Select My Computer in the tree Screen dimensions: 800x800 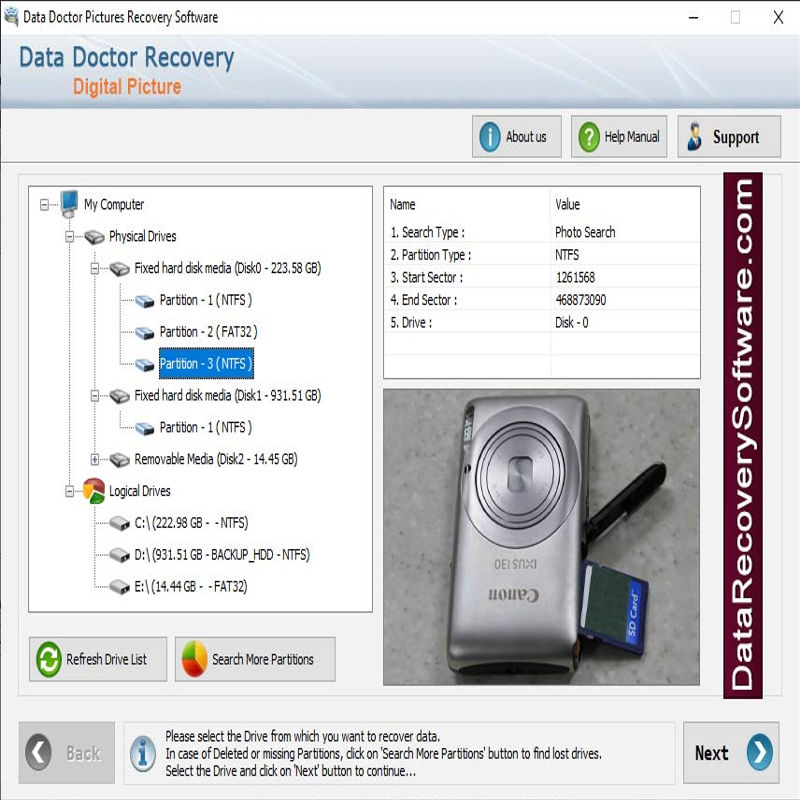[114, 205]
